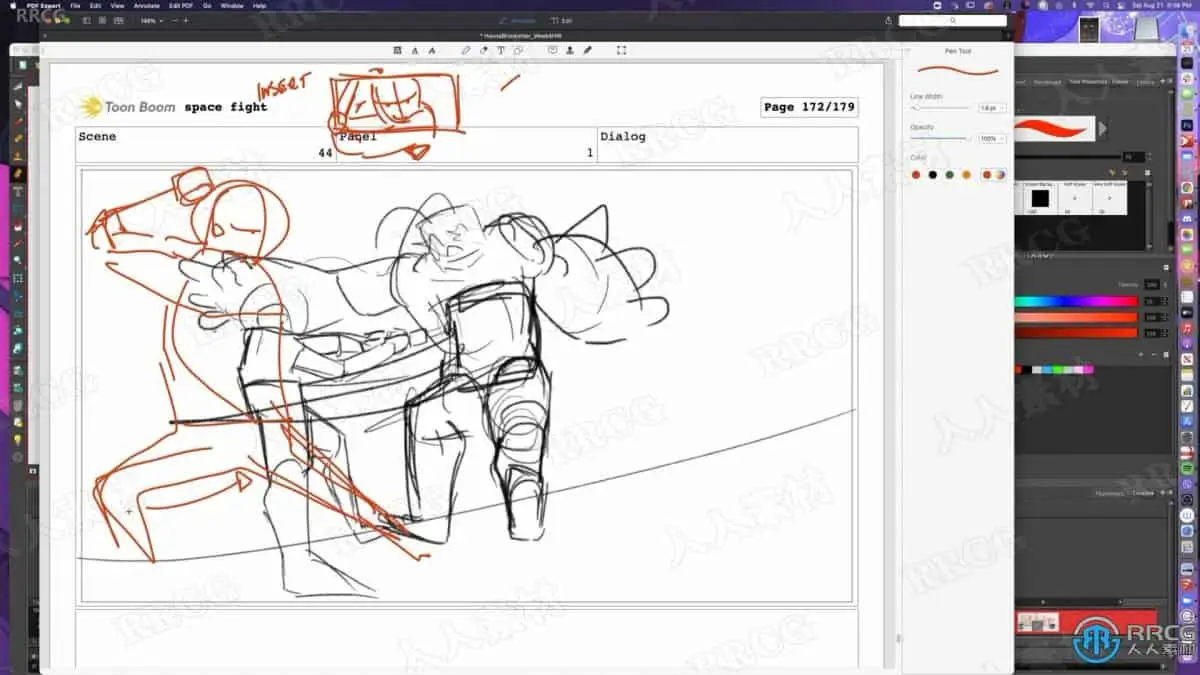Image resolution: width=1200 pixels, height=675 pixels.
Task: Select the Text tool in Storyboard Pro toolbar
Action: point(18,190)
